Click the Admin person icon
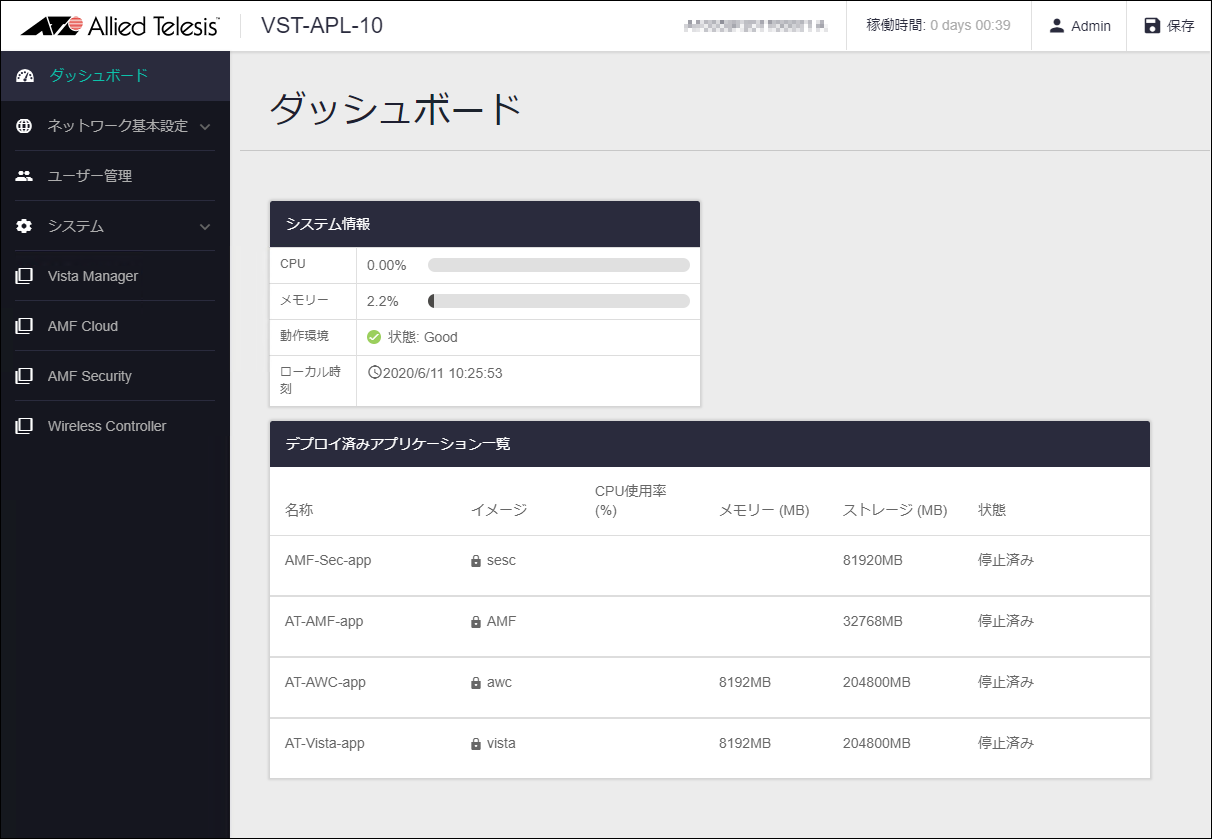 [1056, 26]
